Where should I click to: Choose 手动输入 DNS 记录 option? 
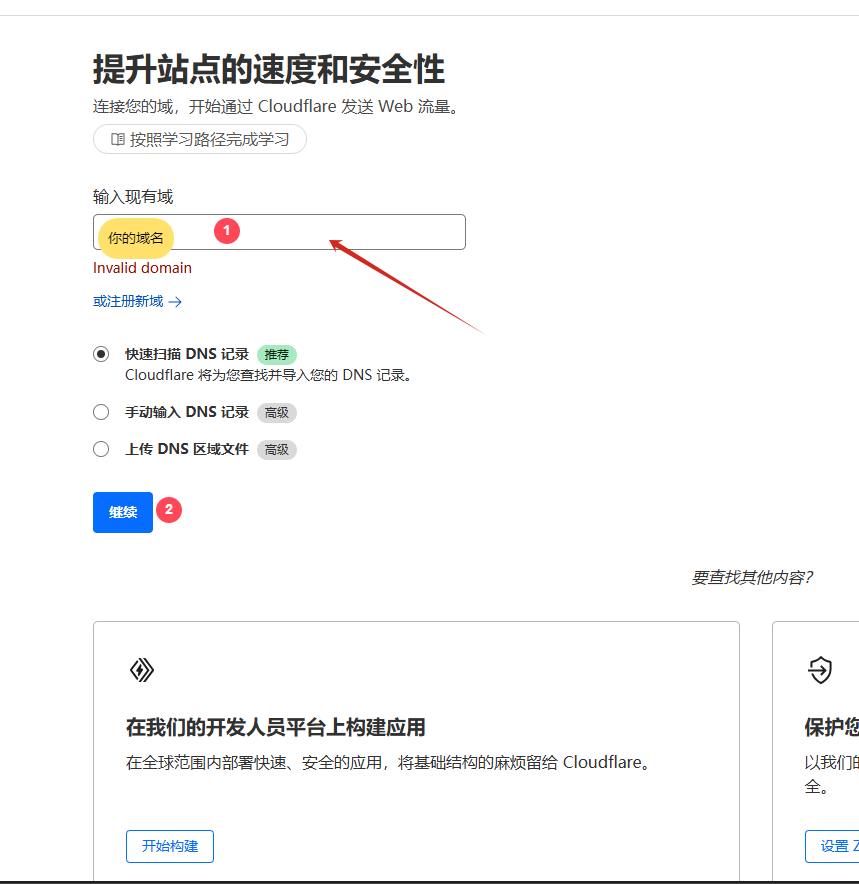tap(101, 411)
